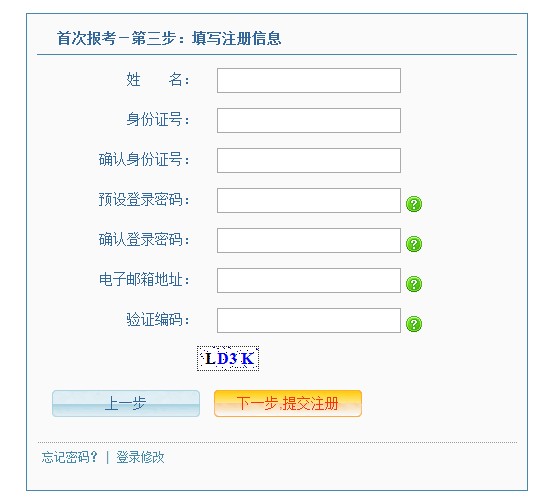The height and width of the screenshot is (502, 536).
Task: Click help icon beside 确认登录密码 field
Action: coord(414,244)
